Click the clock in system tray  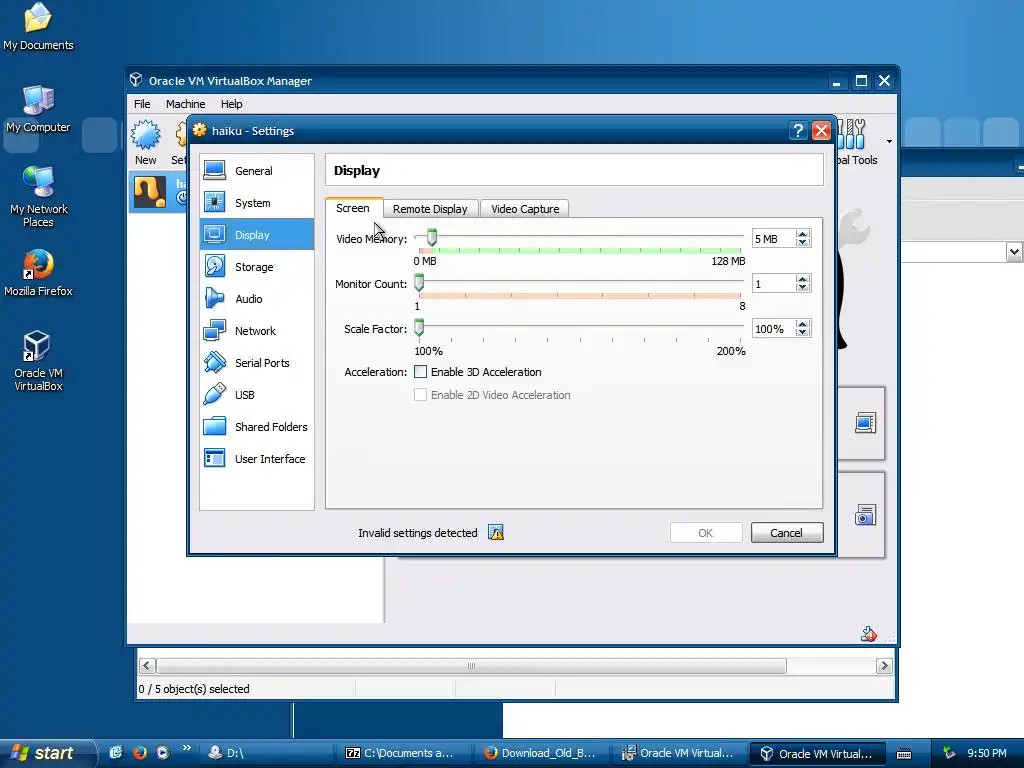click(x=987, y=753)
